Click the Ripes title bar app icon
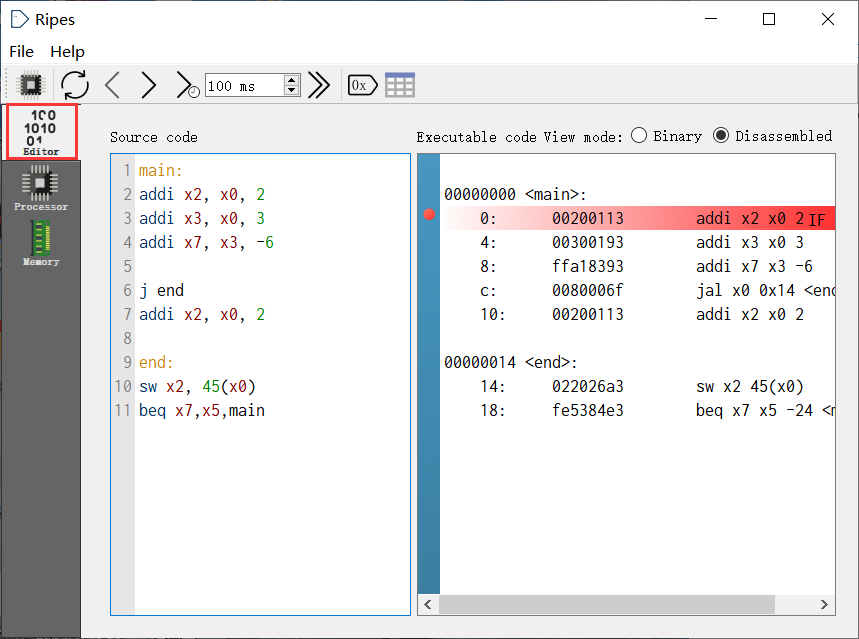This screenshot has height=639, width=859. click(19, 19)
